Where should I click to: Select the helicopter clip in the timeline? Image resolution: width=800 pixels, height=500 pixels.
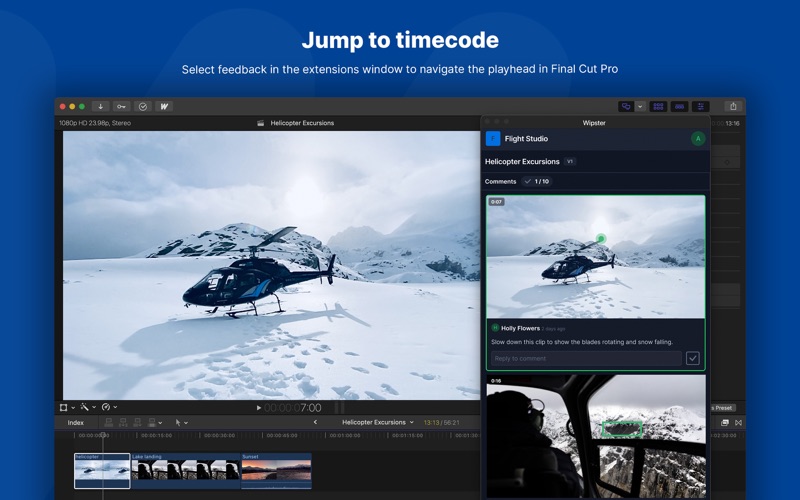pos(102,471)
